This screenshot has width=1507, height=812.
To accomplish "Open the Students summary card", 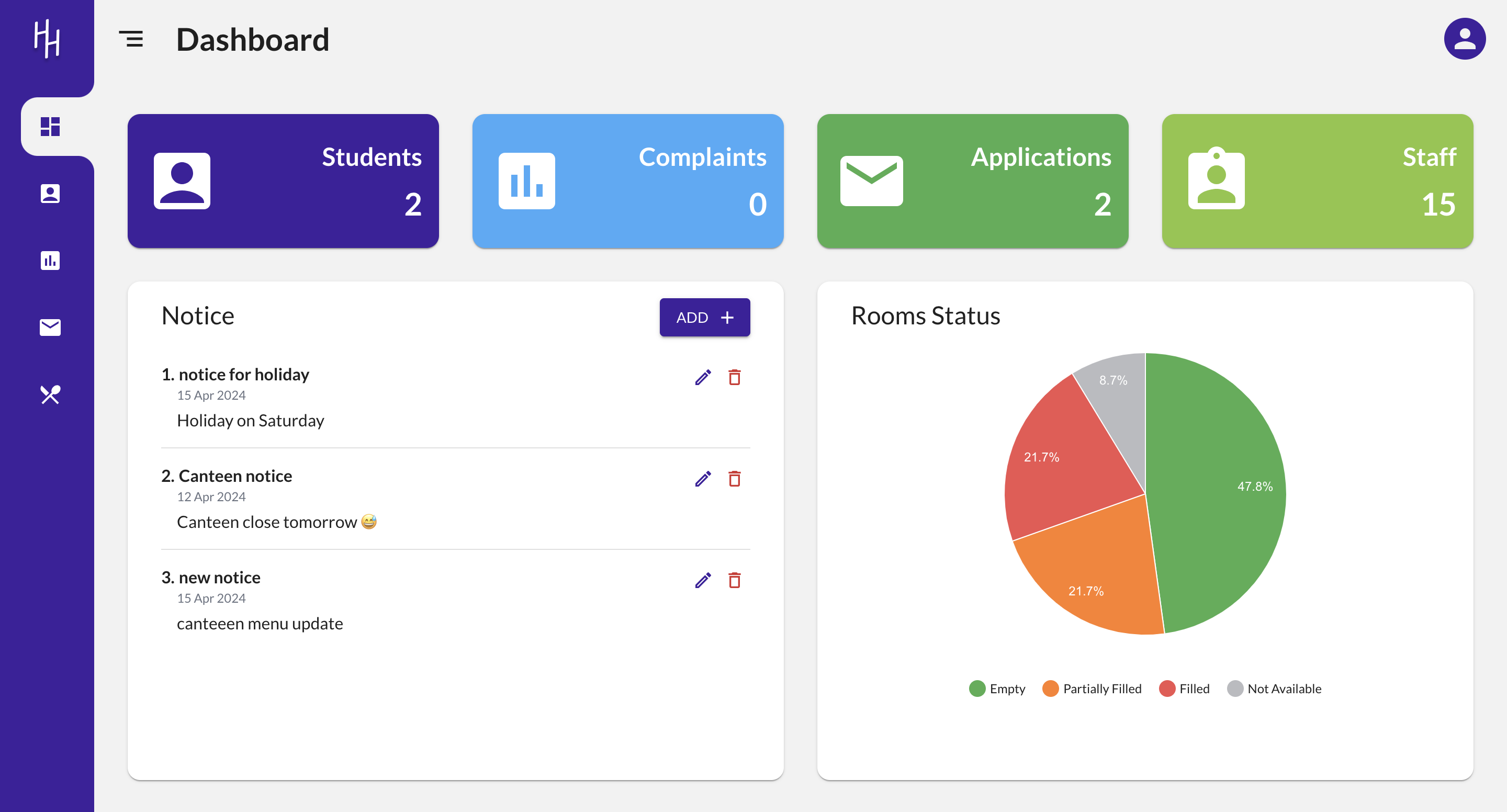I will click(283, 181).
